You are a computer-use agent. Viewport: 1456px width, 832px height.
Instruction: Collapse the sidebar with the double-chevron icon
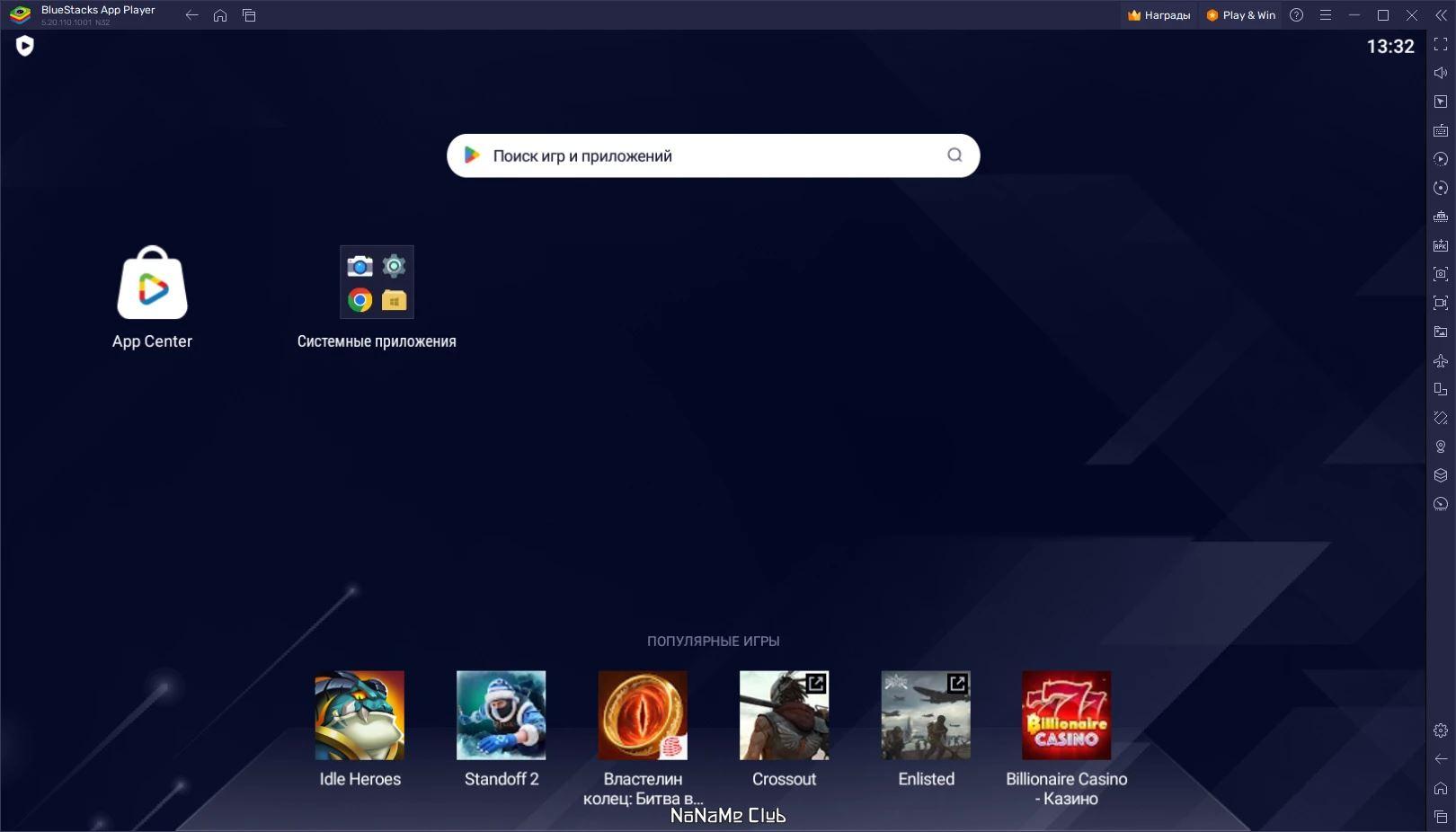(1441, 15)
